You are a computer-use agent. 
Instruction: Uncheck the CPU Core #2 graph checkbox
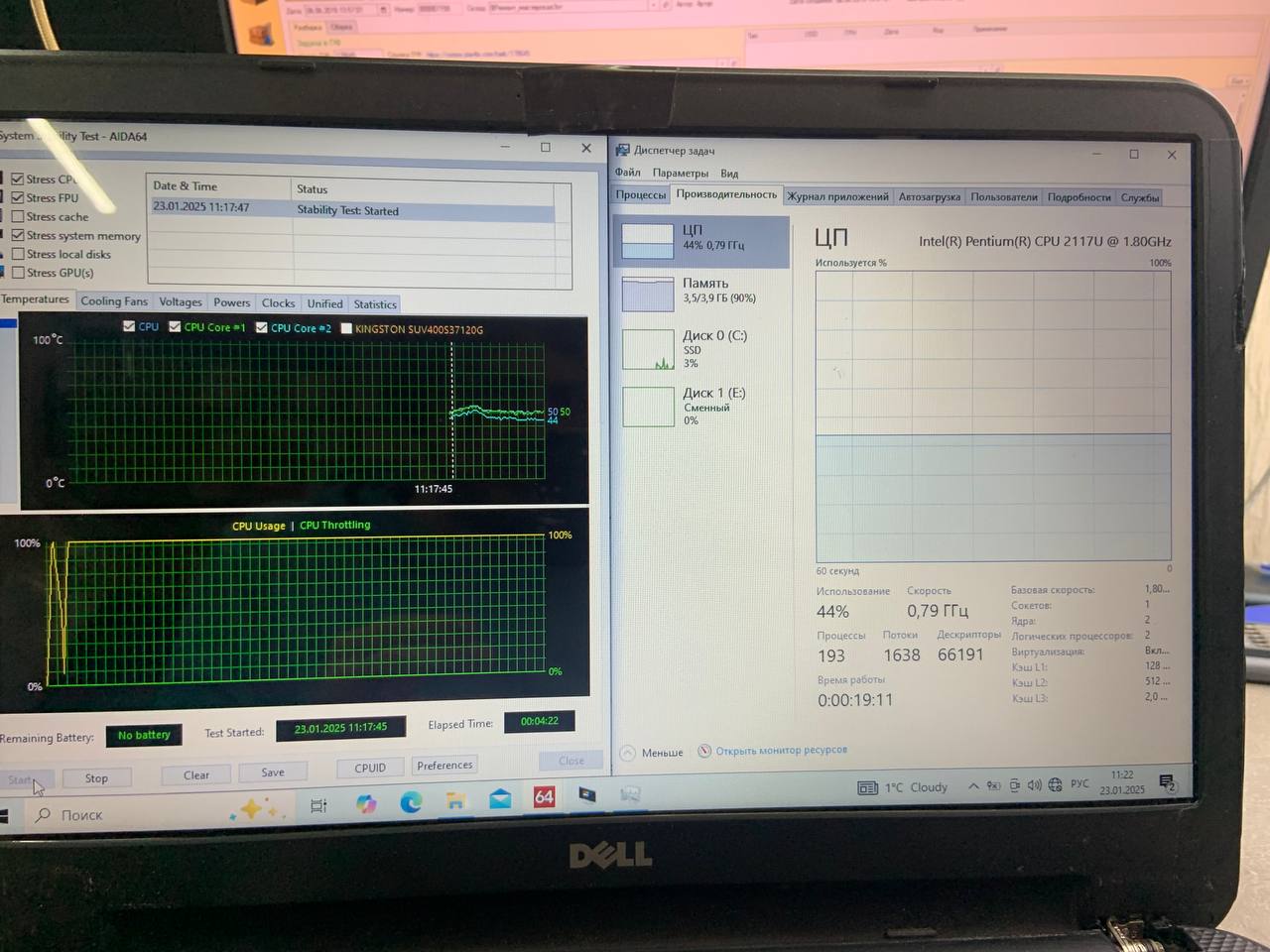point(262,327)
